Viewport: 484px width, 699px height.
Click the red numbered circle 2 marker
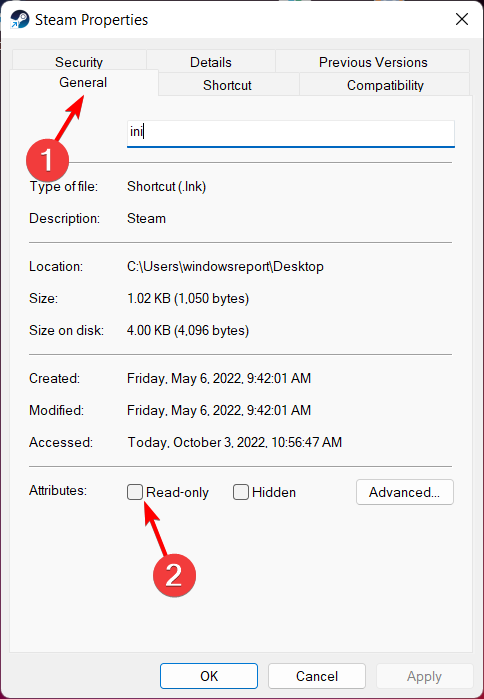(174, 575)
